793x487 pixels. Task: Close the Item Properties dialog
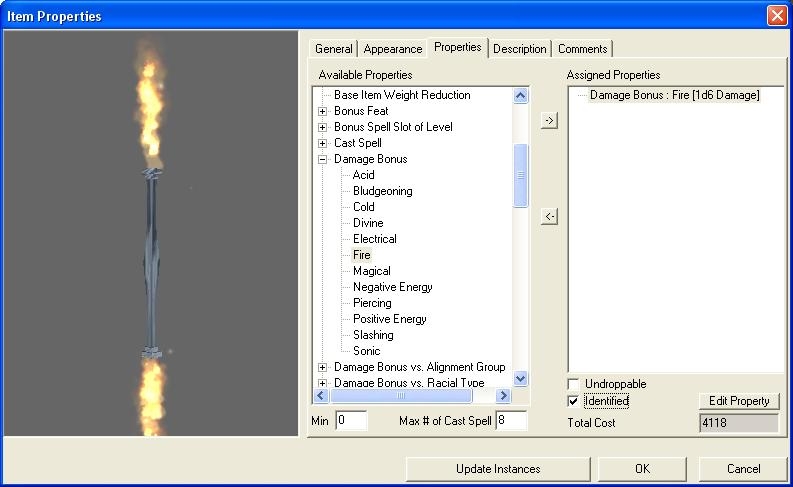(776, 16)
